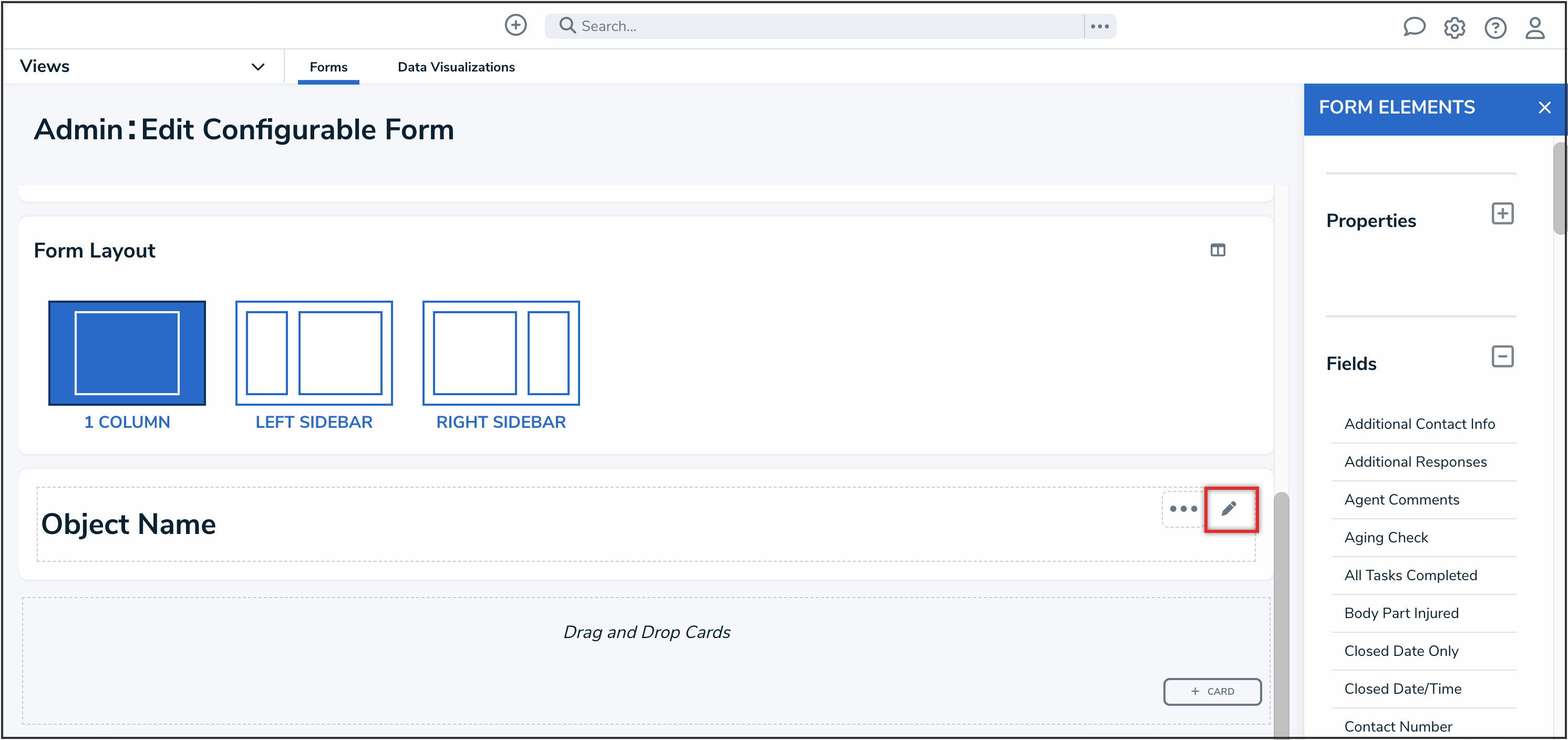Switch to the Data Visualizations tab
Screen dimensions: 1568x740
click(x=456, y=67)
